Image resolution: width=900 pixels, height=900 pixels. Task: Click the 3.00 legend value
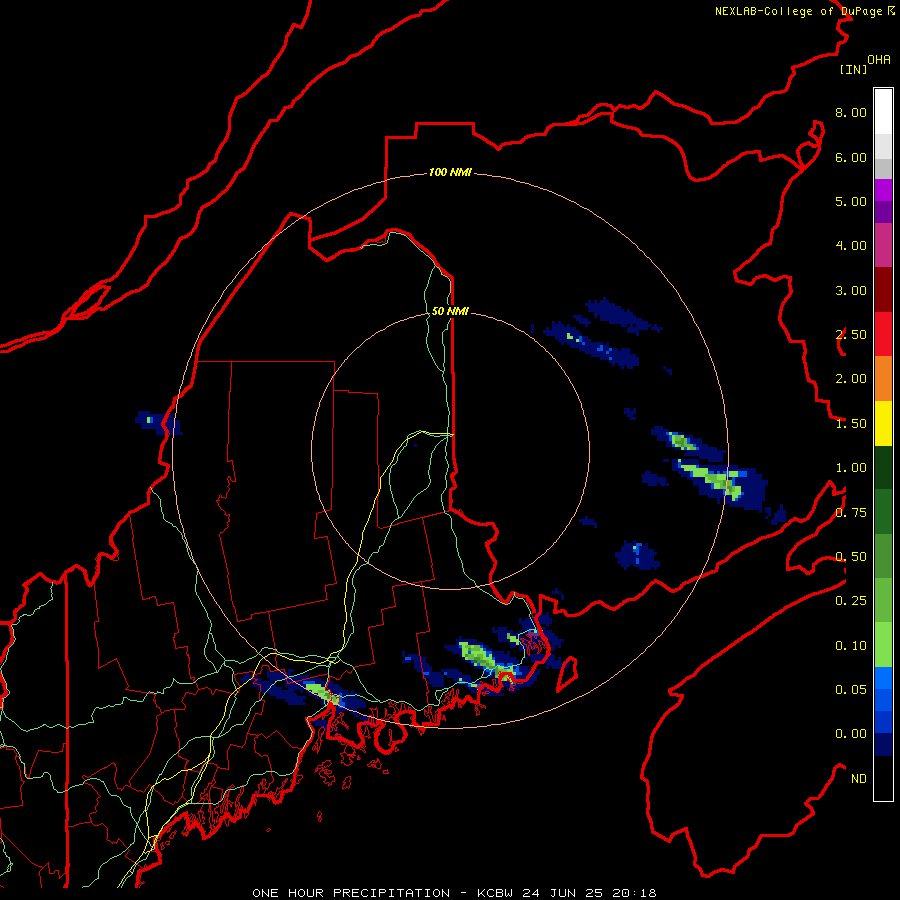[x=851, y=290]
